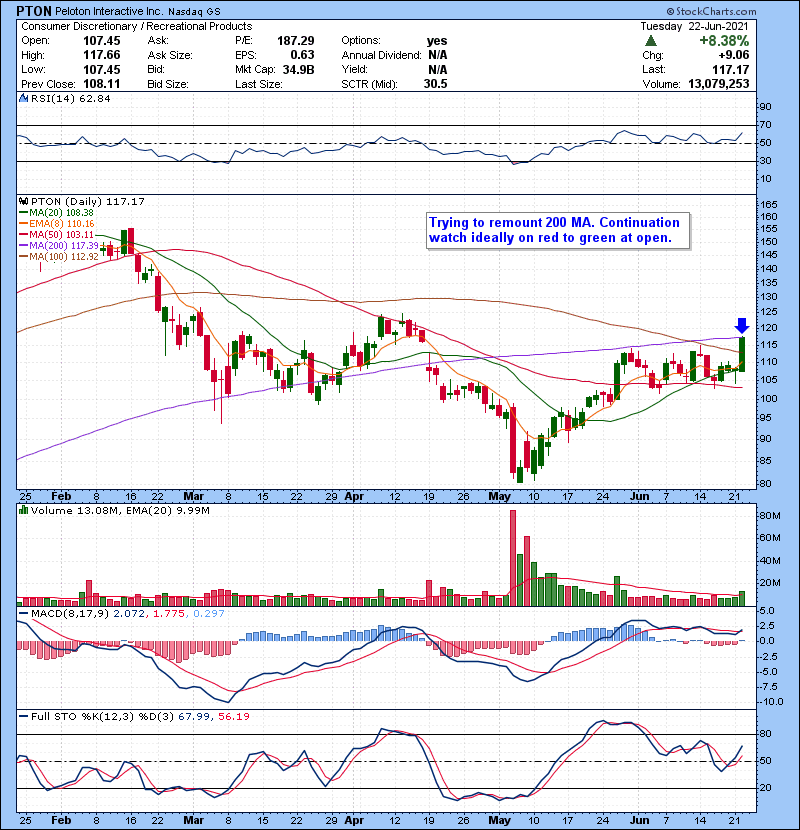The height and width of the screenshot is (830, 800).
Task: Select the MACD value 2.072
Action: click(130, 614)
